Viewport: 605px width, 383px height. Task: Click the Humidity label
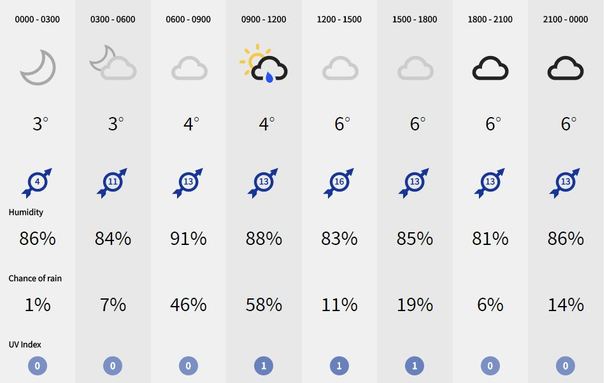(26, 212)
